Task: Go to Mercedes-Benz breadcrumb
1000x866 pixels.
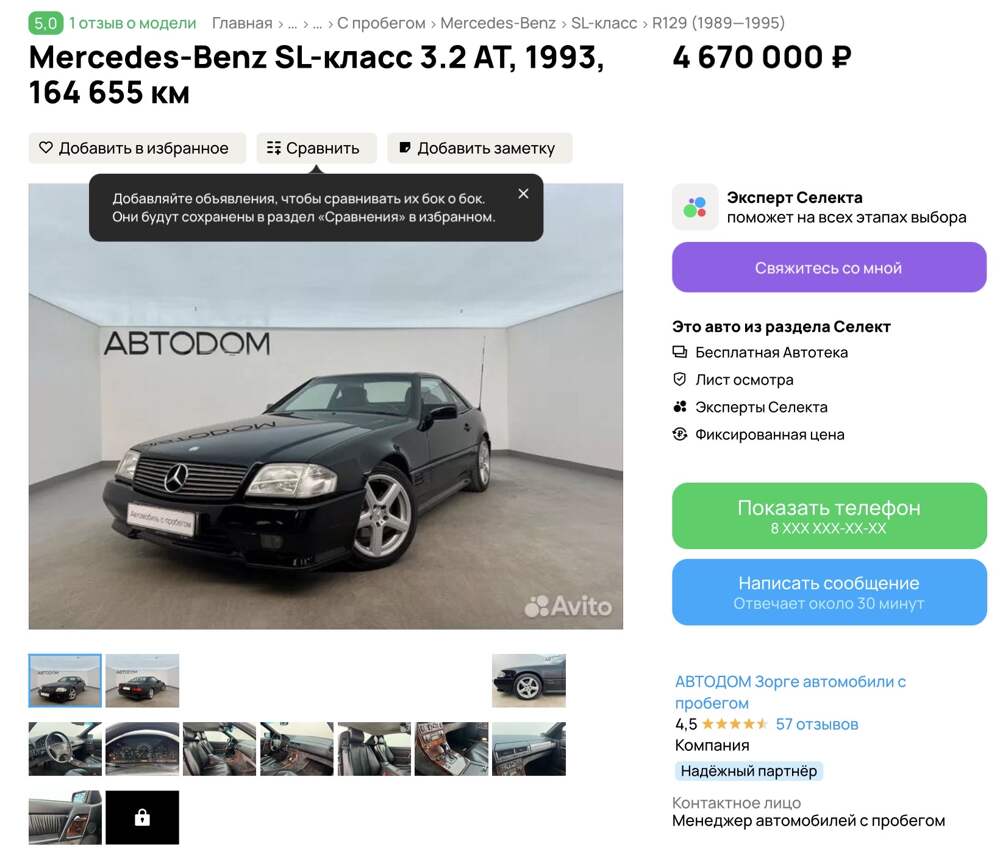Action: click(x=498, y=23)
